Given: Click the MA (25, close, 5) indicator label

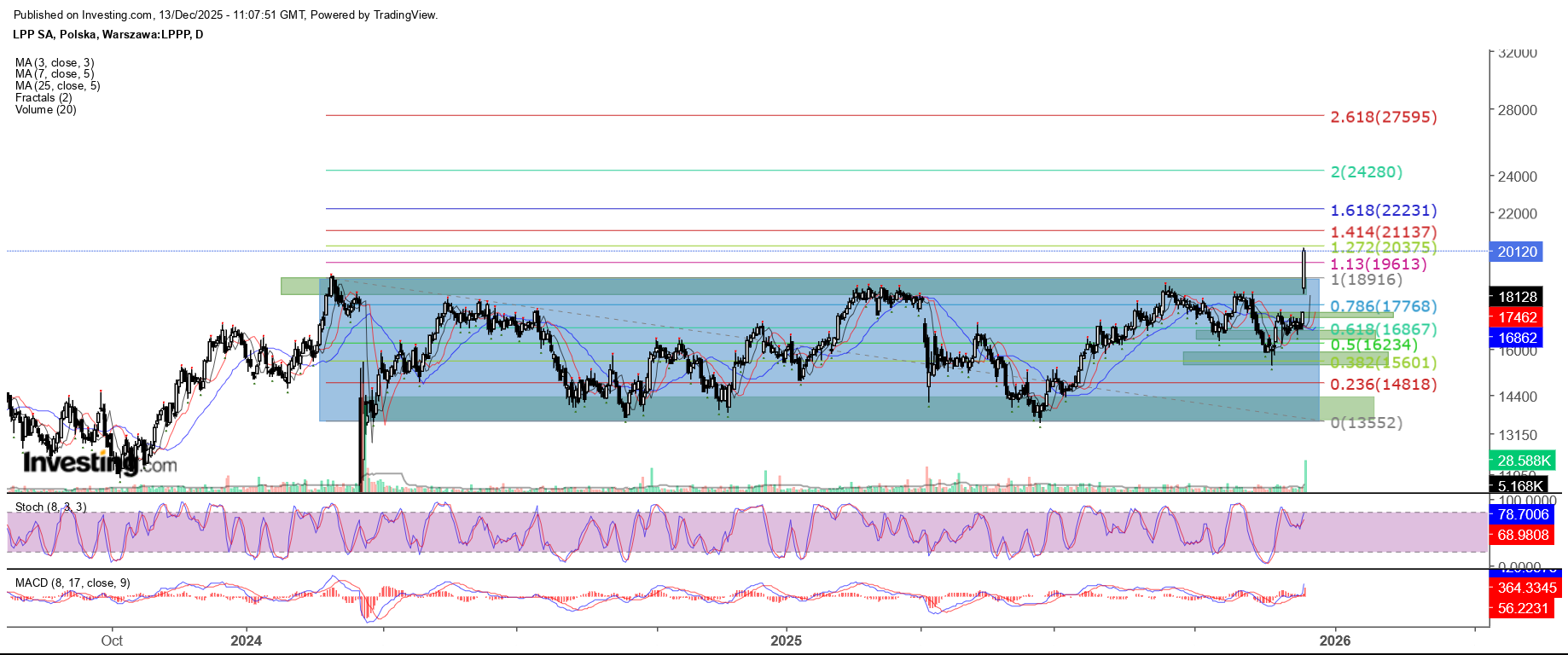Looking at the screenshot, I should pyautogui.click(x=57, y=86).
